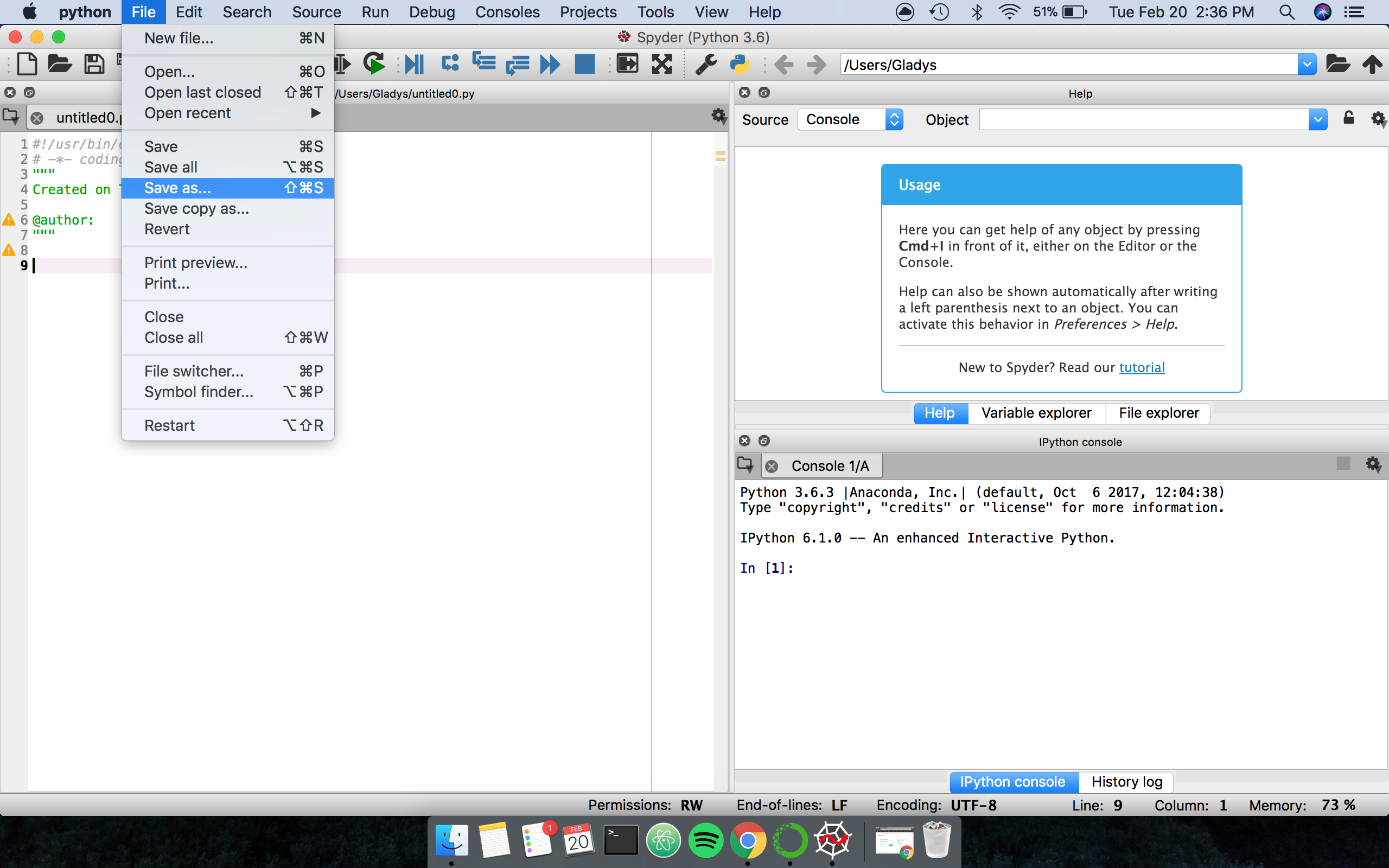Open the Spyder tutorial link
This screenshot has height=868, width=1389.
[x=1142, y=367]
